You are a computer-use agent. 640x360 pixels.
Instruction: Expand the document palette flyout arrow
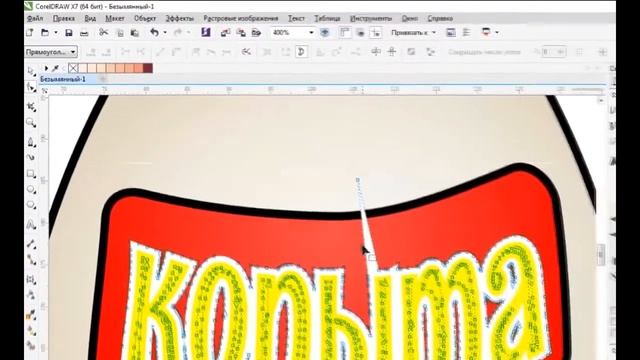click(46, 68)
